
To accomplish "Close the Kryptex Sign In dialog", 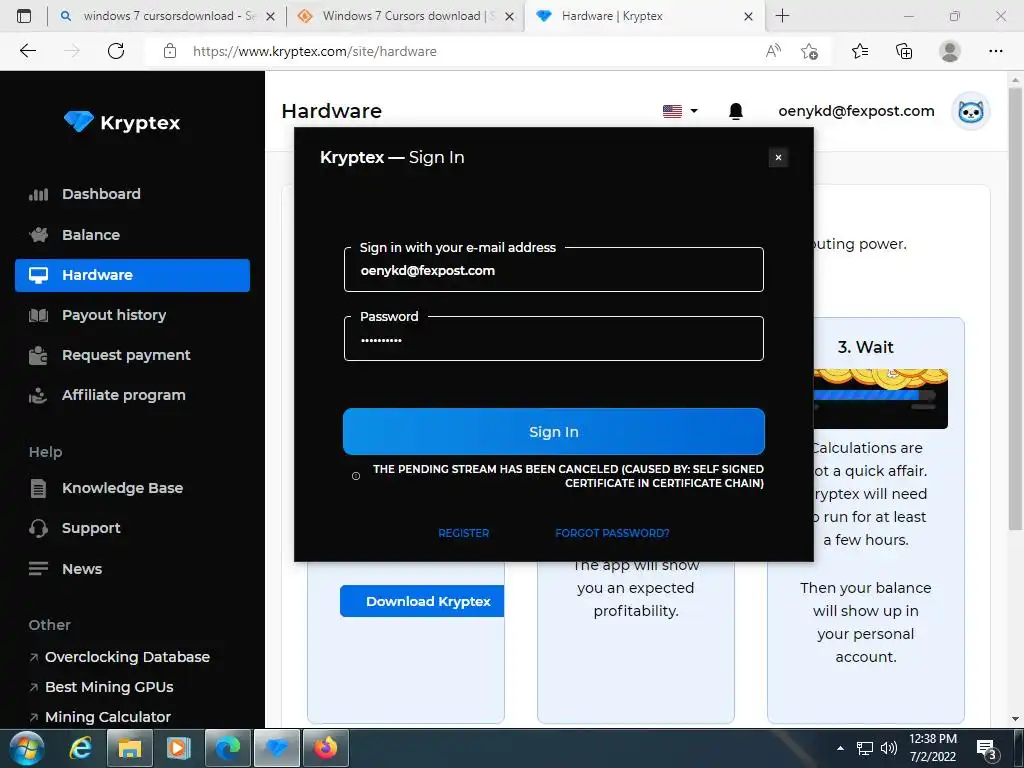I will click(778, 157).
